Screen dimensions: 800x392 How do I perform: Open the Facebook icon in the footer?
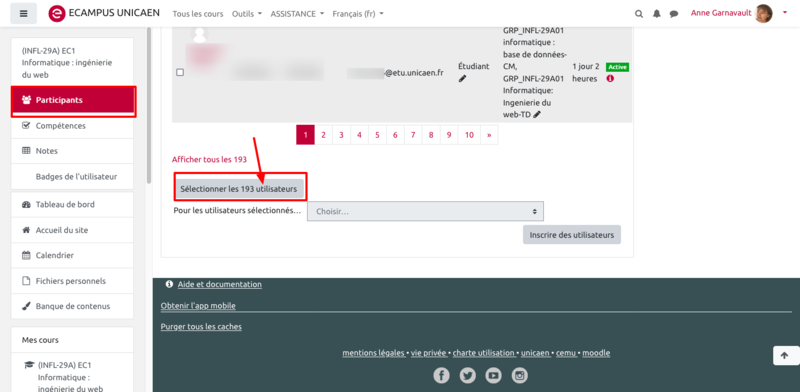pos(441,376)
